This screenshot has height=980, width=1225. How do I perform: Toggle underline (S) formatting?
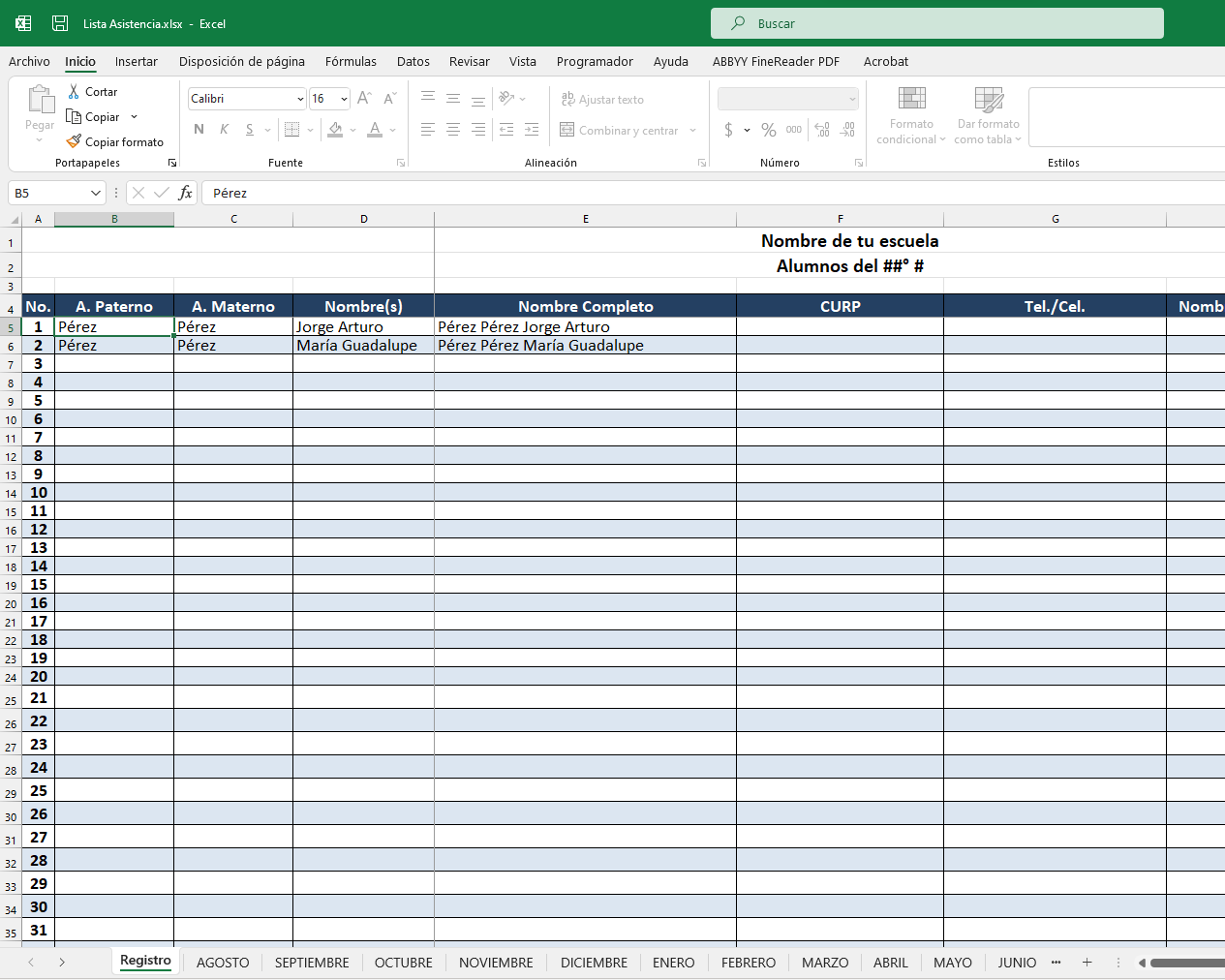(x=250, y=130)
